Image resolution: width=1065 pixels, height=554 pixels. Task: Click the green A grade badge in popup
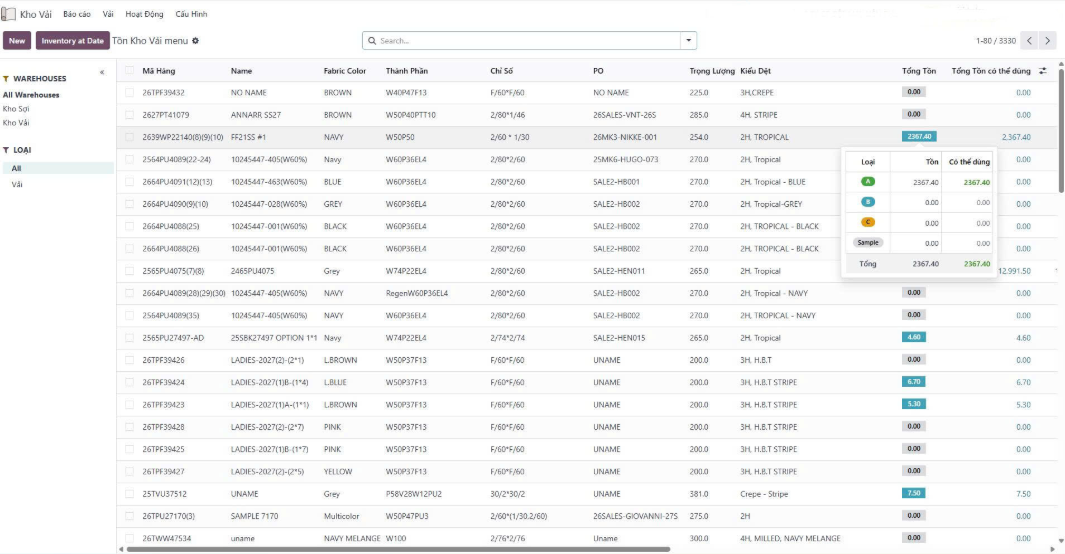click(x=867, y=182)
